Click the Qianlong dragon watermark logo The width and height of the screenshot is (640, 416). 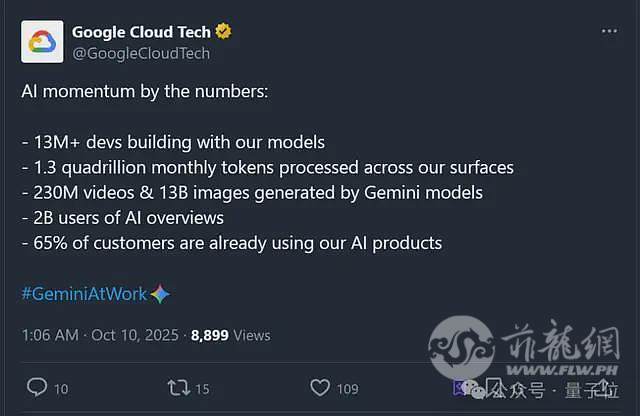tap(466, 346)
